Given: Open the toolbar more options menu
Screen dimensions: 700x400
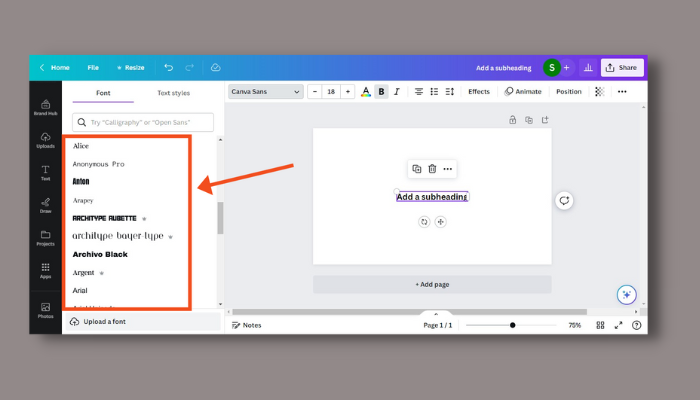Looking at the screenshot, I should click(x=622, y=92).
